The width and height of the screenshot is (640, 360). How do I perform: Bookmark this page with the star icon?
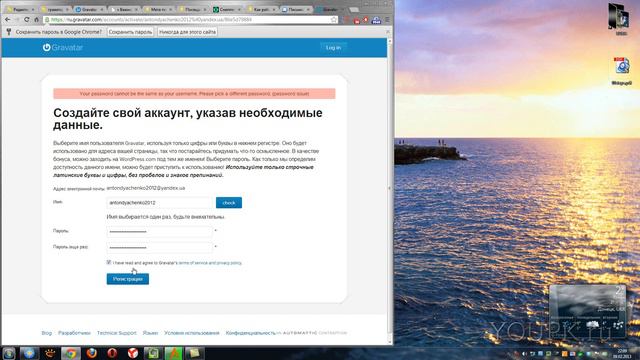click(333, 20)
